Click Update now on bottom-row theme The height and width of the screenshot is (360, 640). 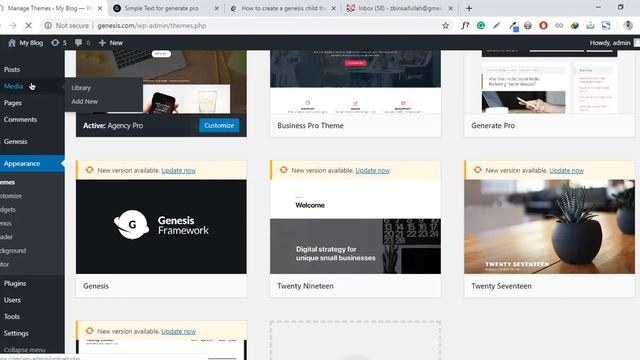[x=178, y=331]
